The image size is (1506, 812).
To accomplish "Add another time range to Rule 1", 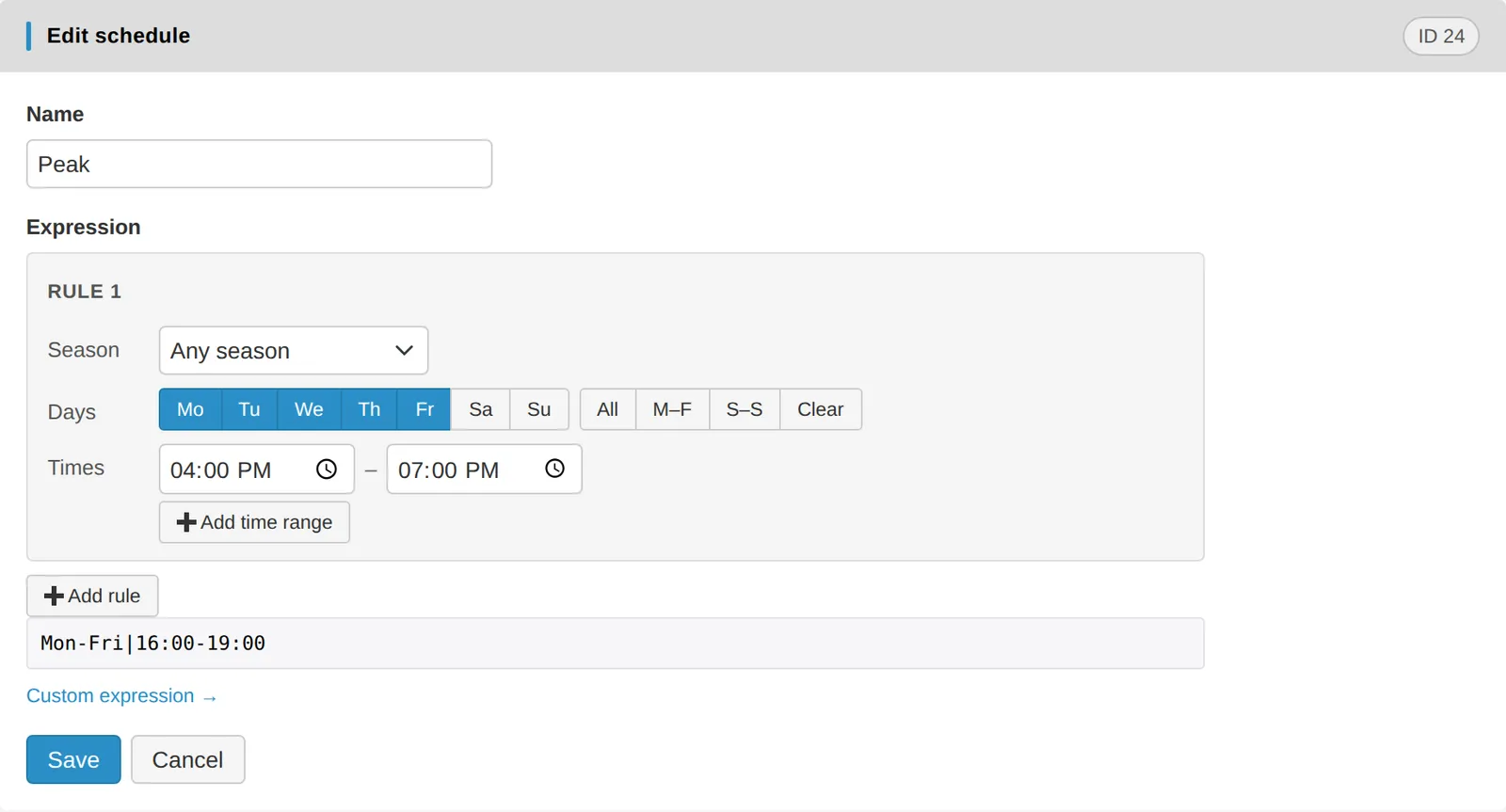I will point(254,522).
